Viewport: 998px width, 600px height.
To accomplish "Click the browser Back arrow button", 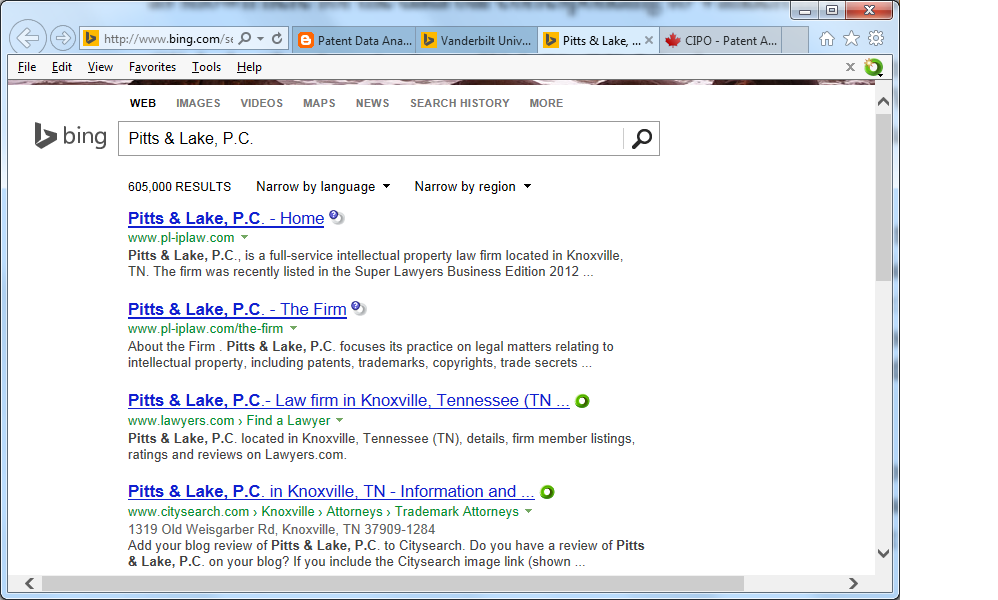I will pos(28,38).
